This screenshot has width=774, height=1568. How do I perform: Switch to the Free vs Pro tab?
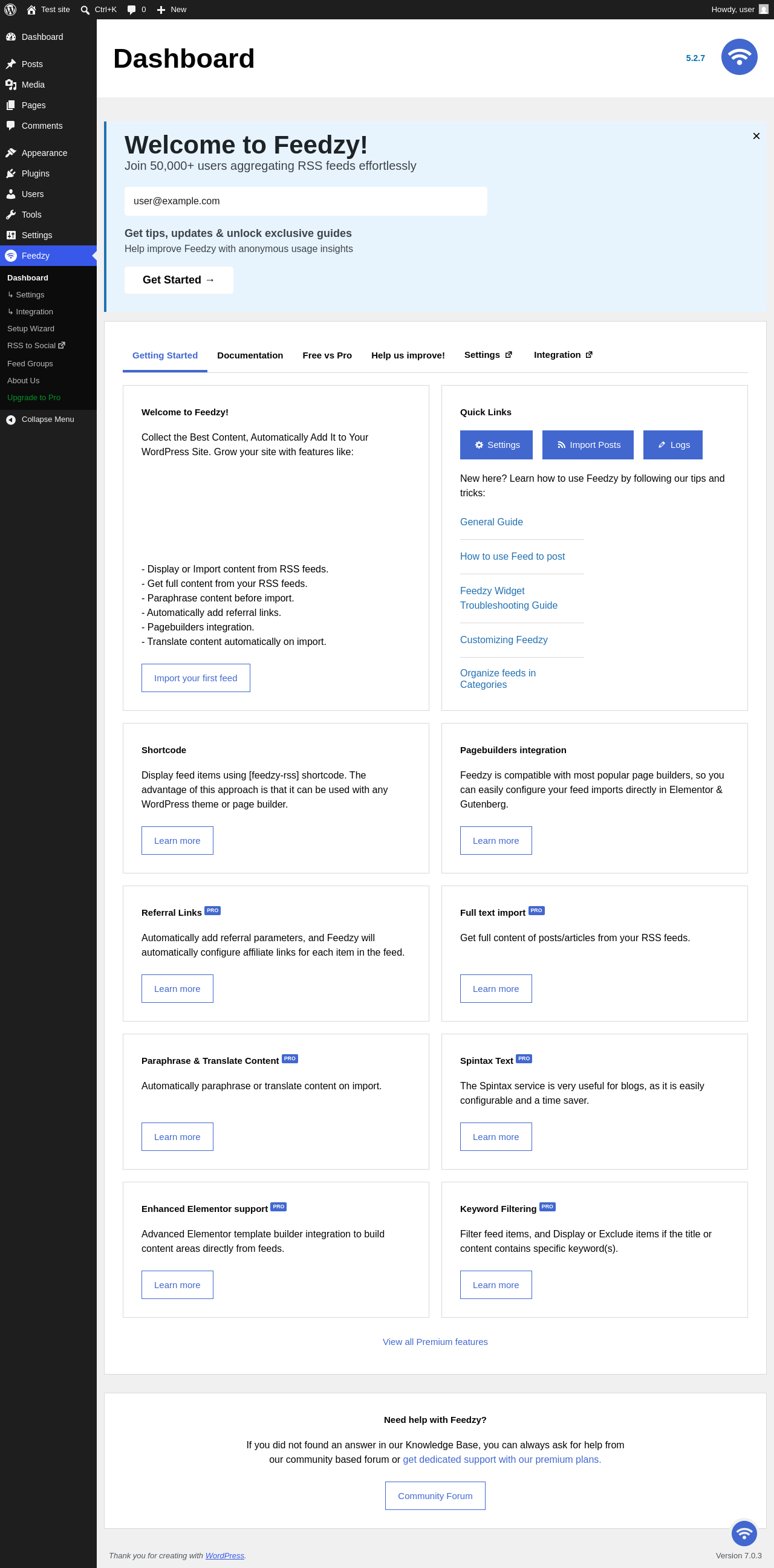(x=327, y=355)
